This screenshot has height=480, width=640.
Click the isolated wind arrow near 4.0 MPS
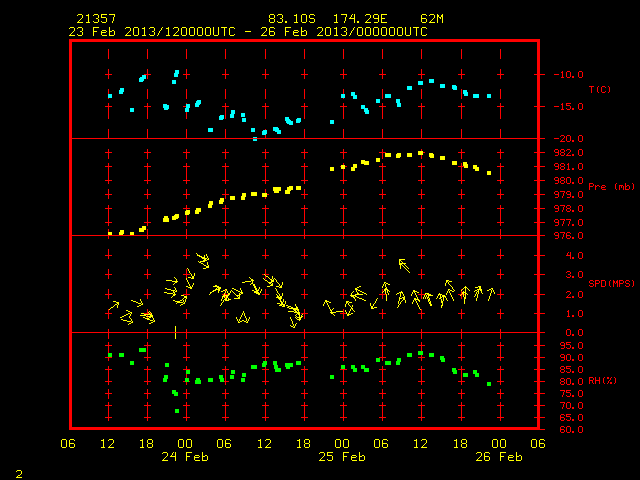tap(404, 265)
